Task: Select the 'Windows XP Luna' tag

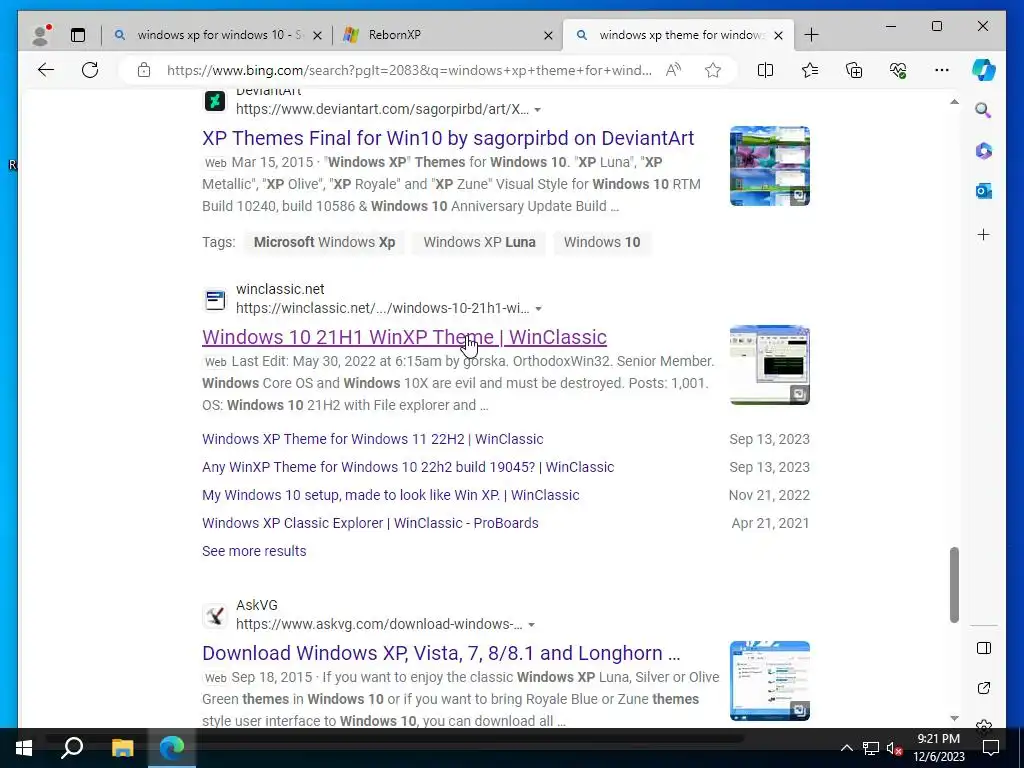Action: pyautogui.click(x=479, y=242)
